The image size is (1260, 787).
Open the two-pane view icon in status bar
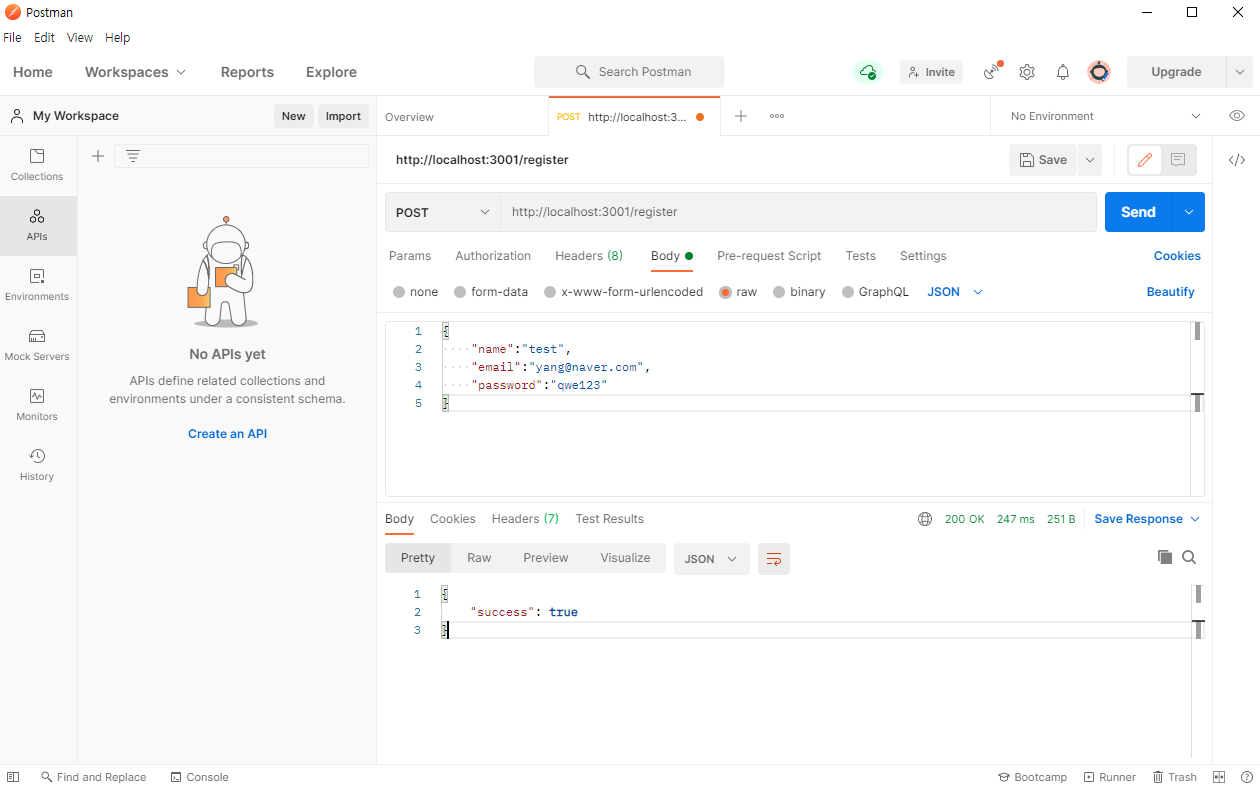pyautogui.click(x=1219, y=777)
